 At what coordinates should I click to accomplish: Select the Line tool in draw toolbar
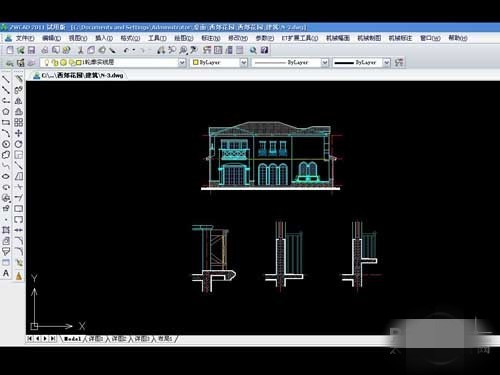pos(6,79)
